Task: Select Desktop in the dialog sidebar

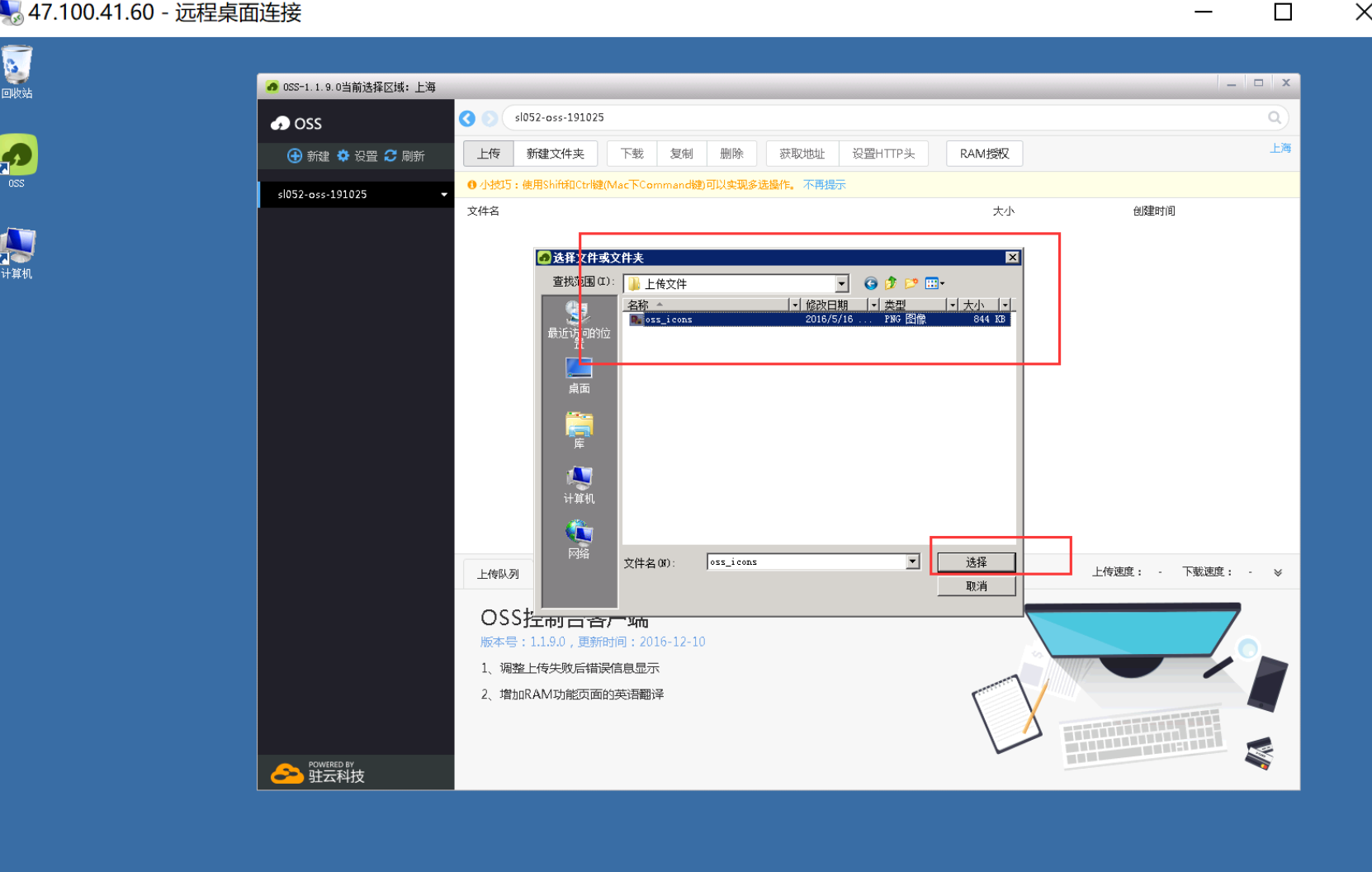Action: 579,376
